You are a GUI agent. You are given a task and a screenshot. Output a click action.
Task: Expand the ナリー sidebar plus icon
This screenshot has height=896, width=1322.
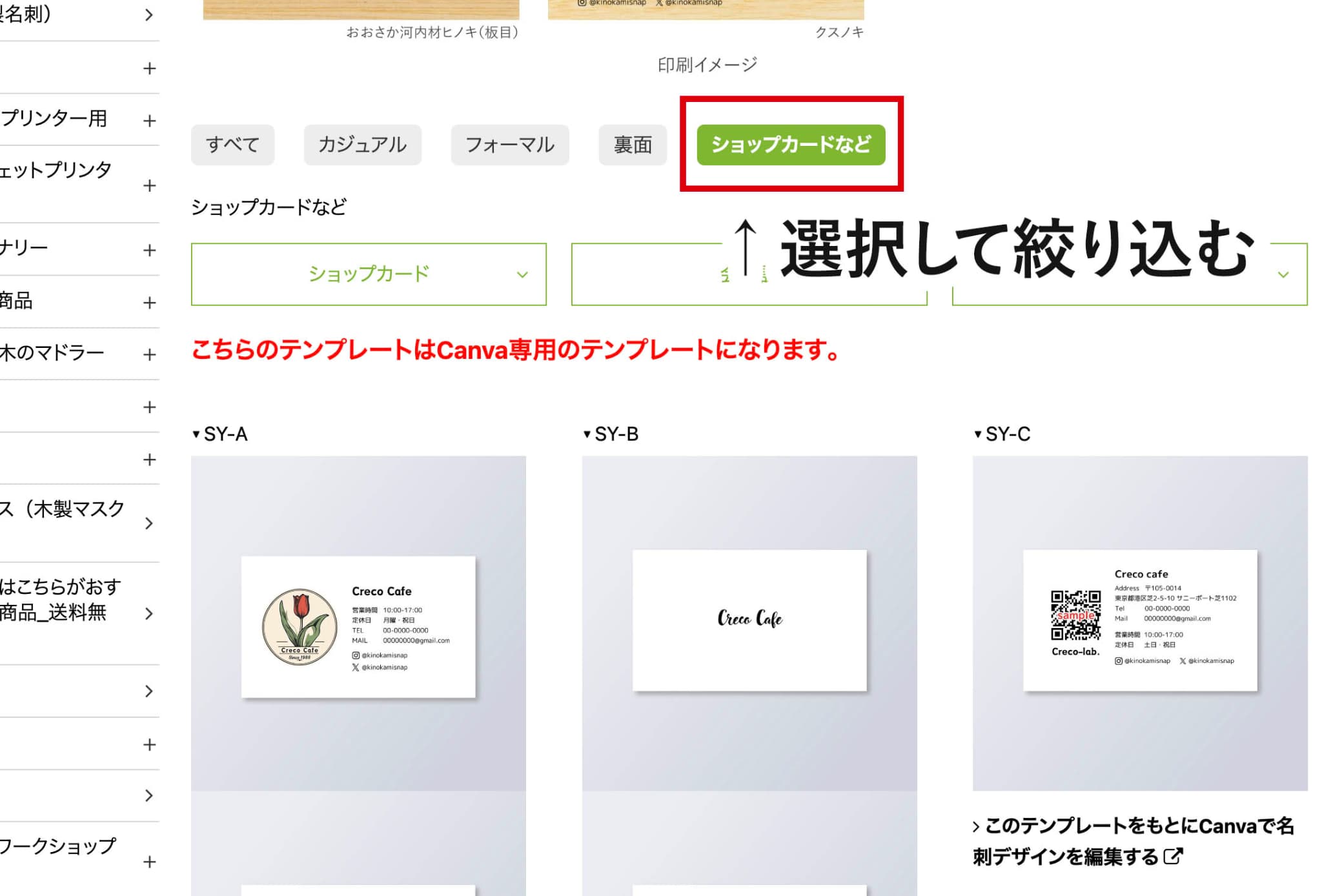(x=150, y=250)
